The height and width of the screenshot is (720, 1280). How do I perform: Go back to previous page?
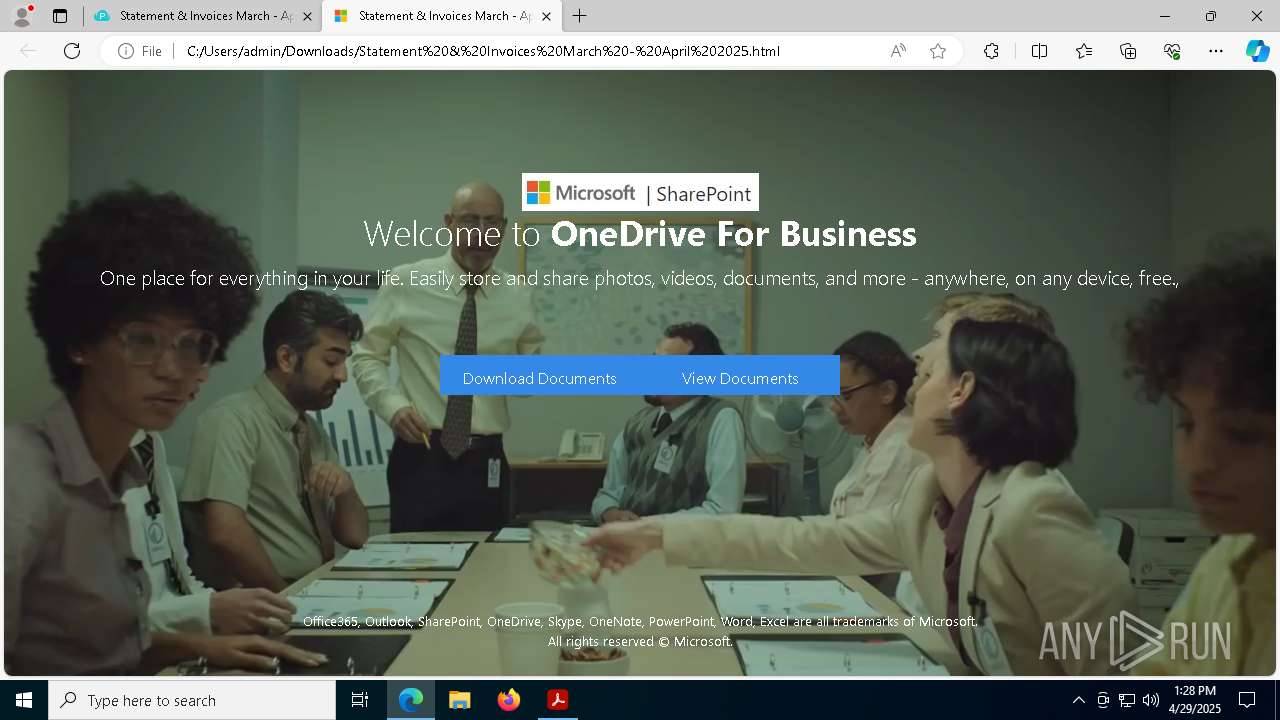[x=28, y=51]
